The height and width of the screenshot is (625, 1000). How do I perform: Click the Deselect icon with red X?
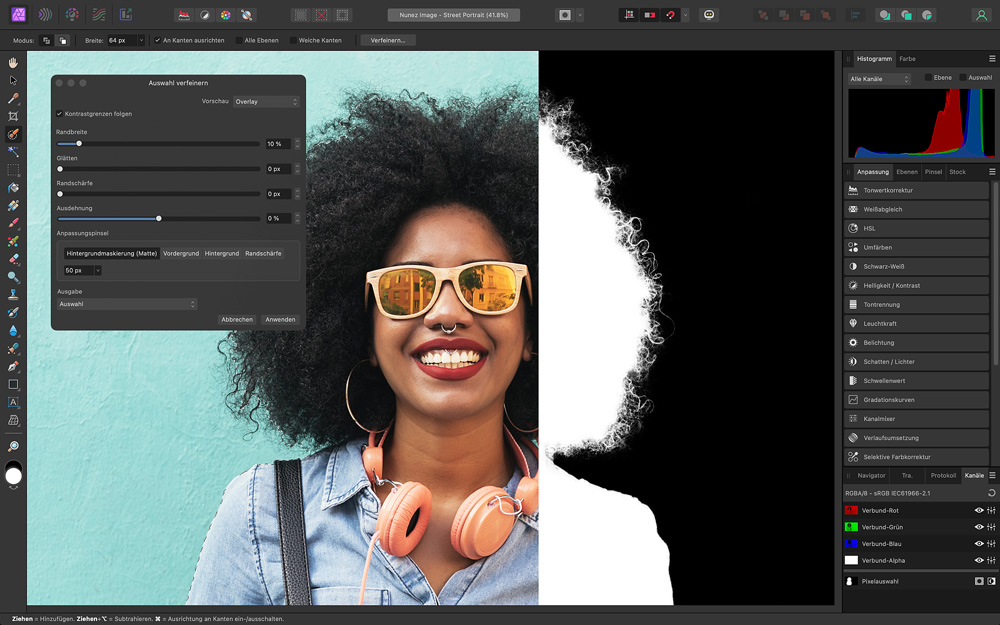click(x=322, y=15)
